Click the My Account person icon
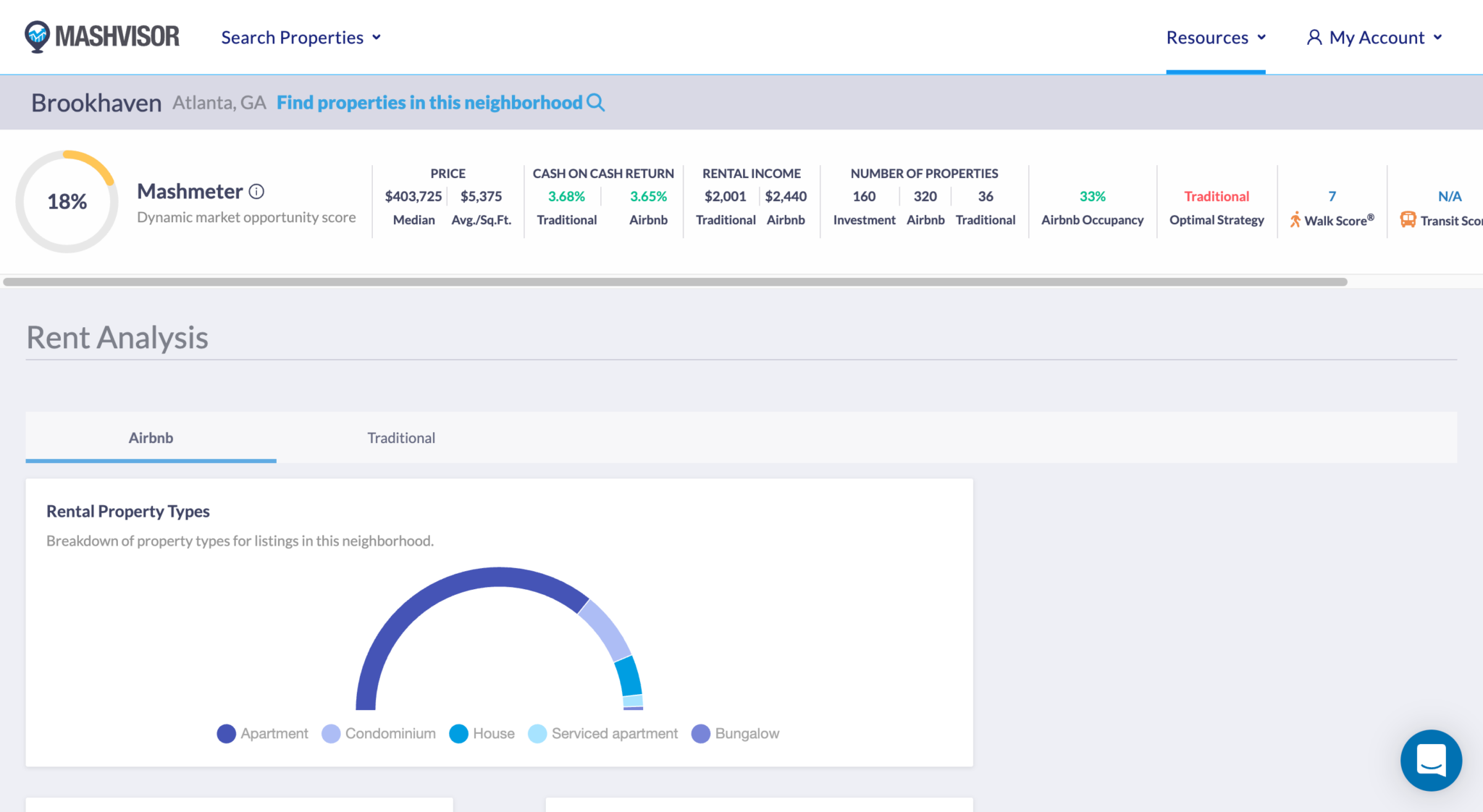The image size is (1483, 812). (x=1314, y=37)
